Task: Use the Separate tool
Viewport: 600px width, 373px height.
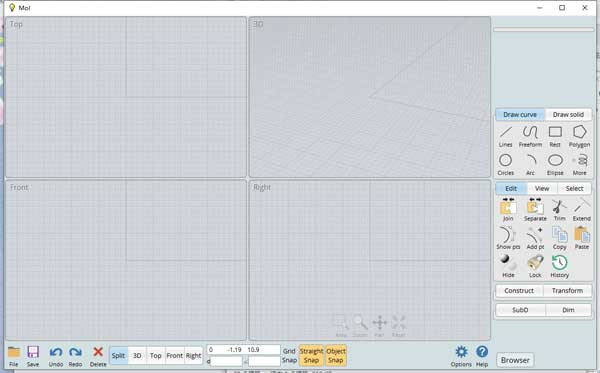Action: coord(535,210)
